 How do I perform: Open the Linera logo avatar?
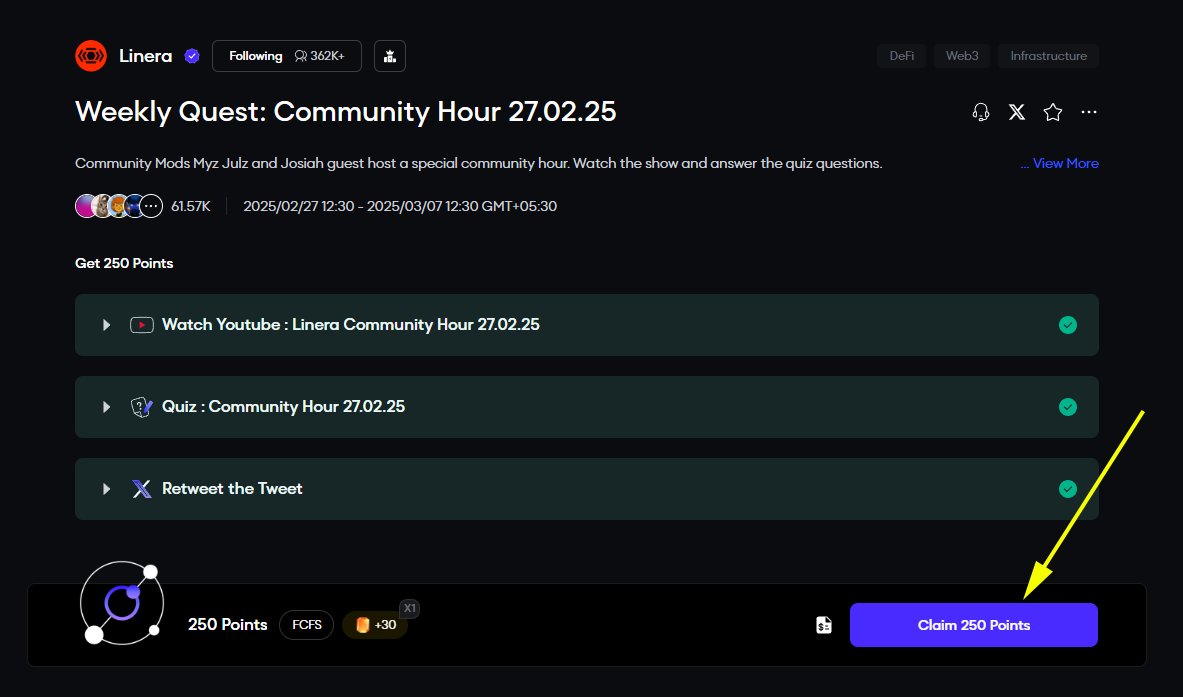tap(91, 56)
